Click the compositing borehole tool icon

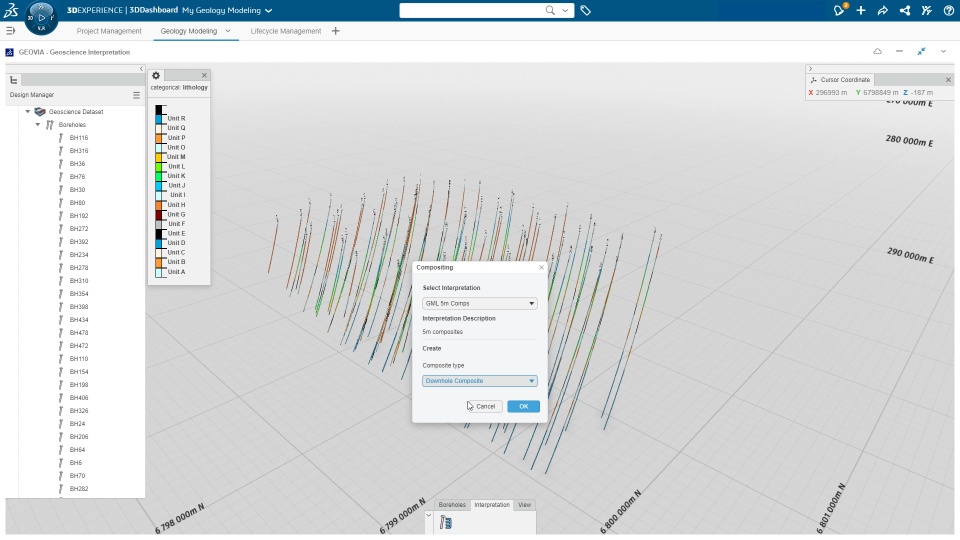click(x=446, y=523)
